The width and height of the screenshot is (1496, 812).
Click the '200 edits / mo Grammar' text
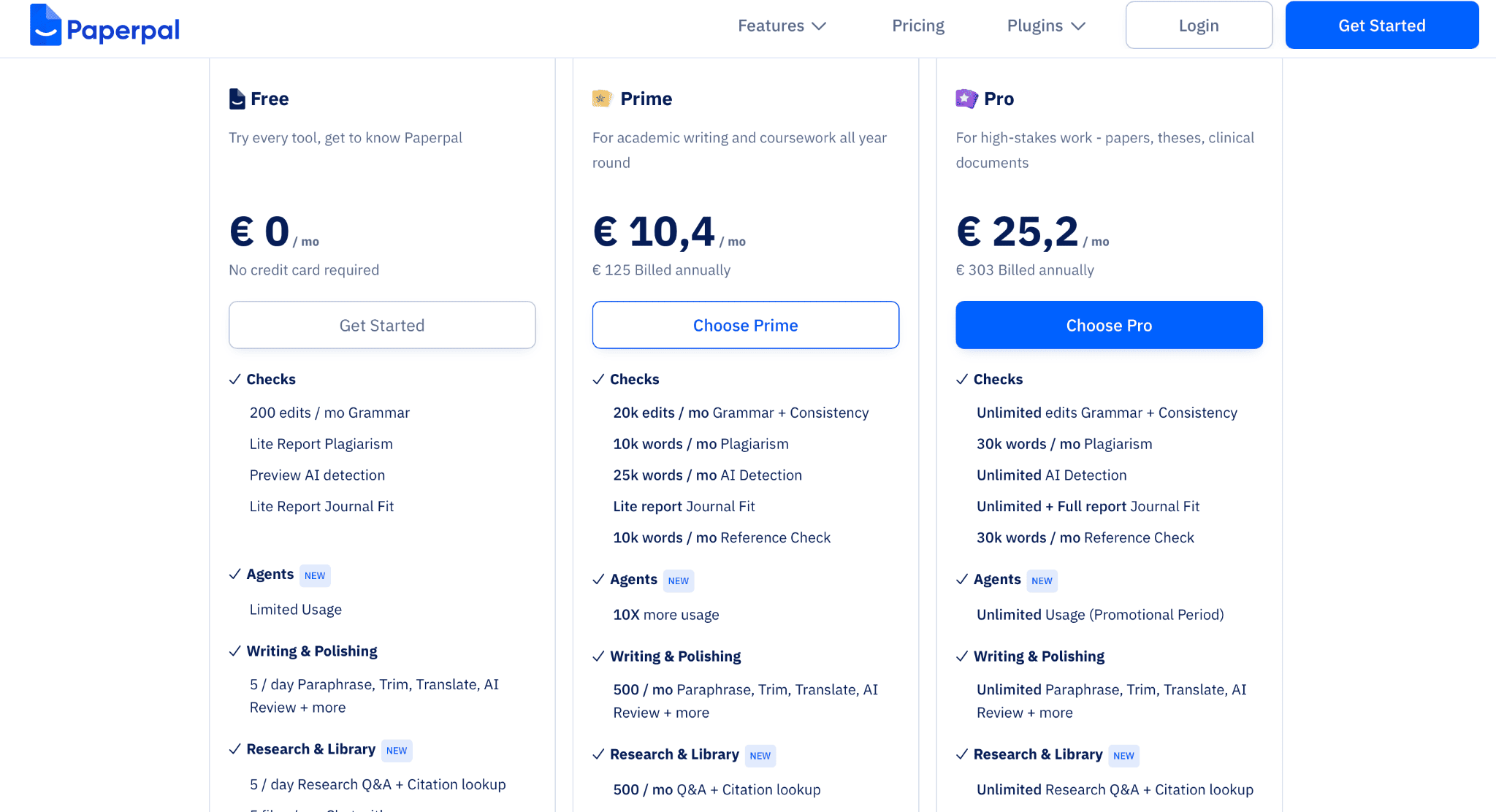coord(329,413)
